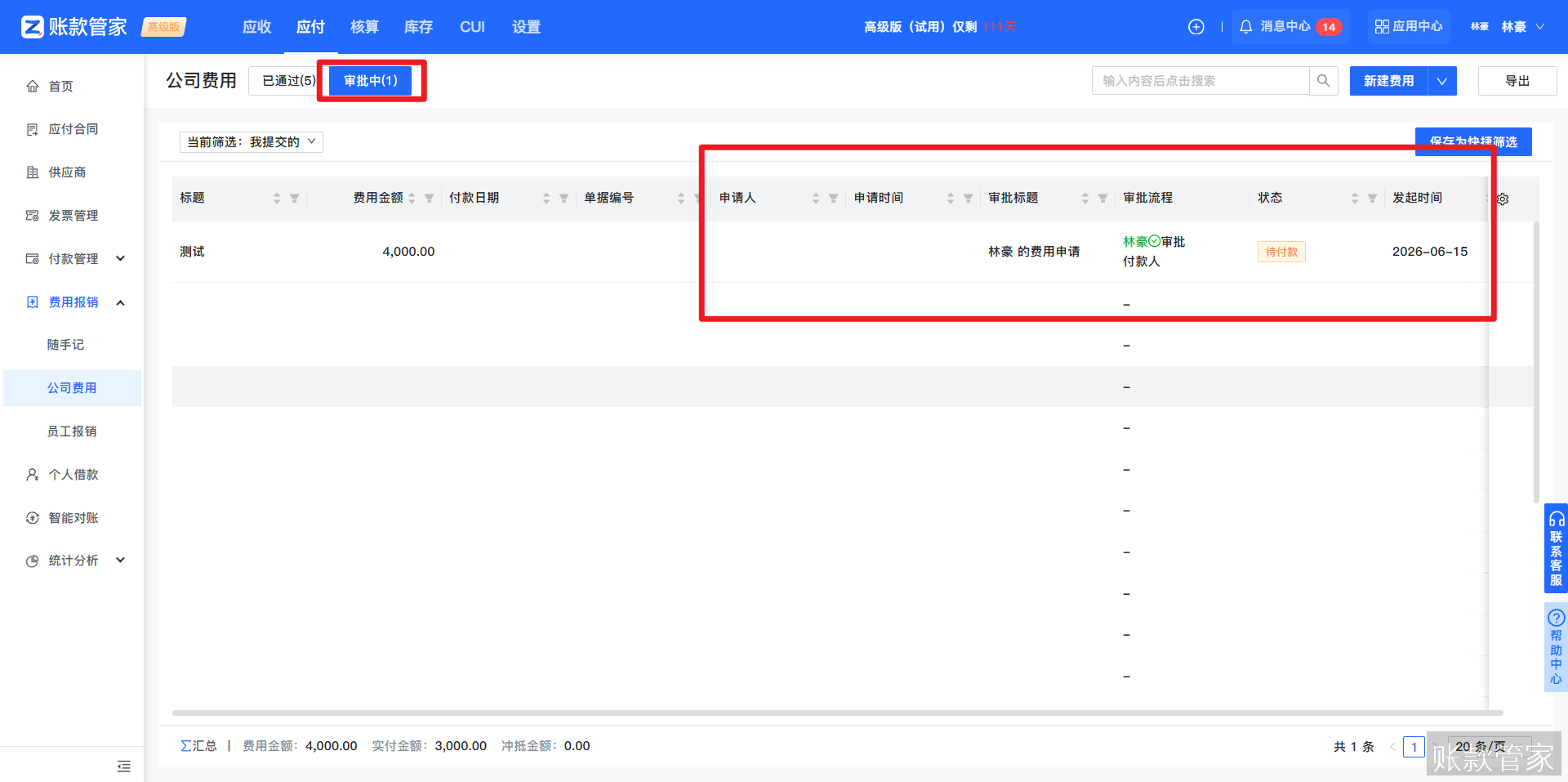Click 保存为快捷筛选 button
This screenshot has height=782, width=1568.
point(1473,141)
